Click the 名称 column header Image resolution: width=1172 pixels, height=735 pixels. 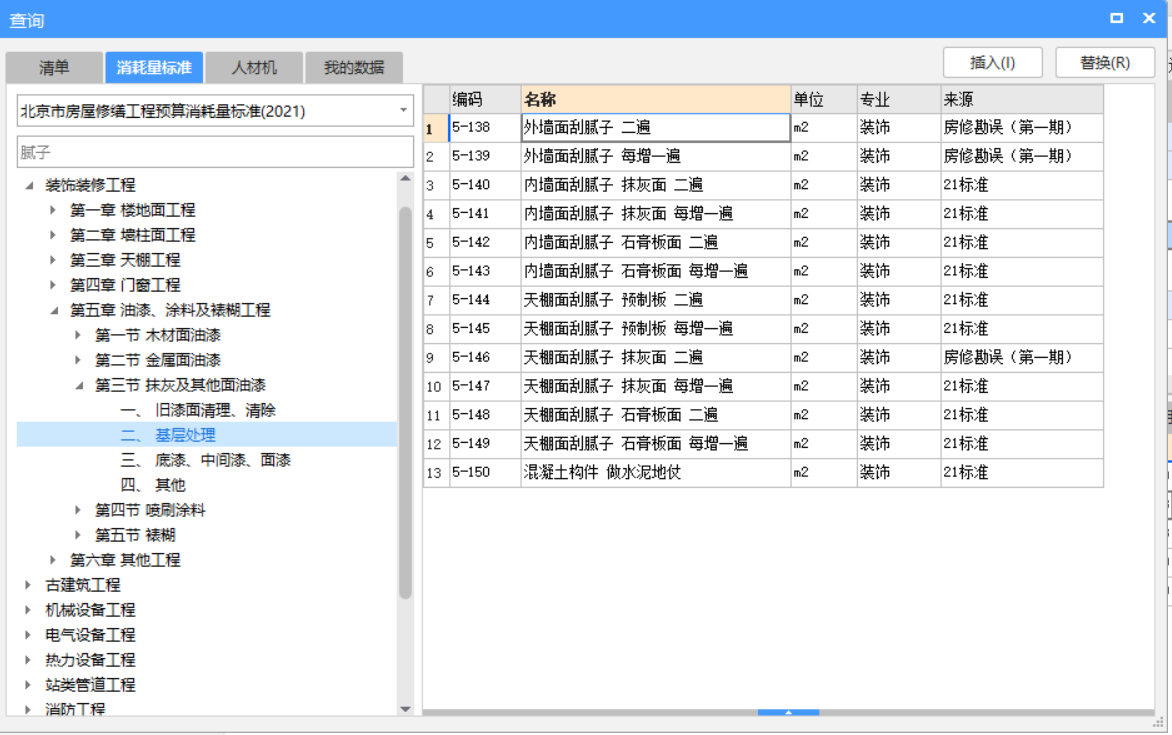[656, 99]
